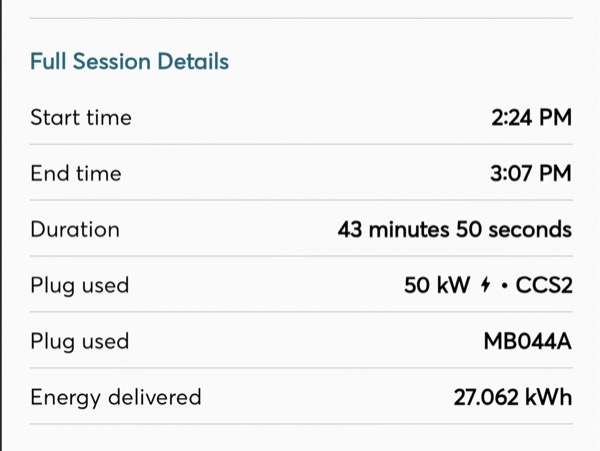Click the divider between Start and End time
Image resolution: width=600 pixels, height=451 pixels.
tap(301, 144)
